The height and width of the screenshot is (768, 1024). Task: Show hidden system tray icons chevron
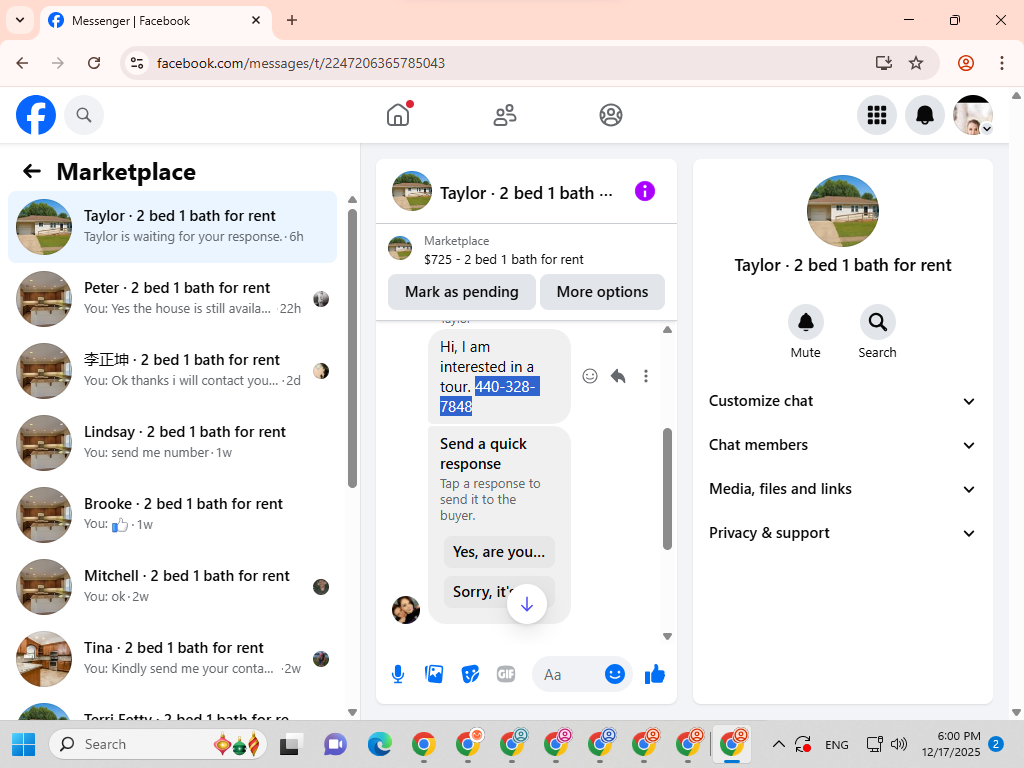778,744
